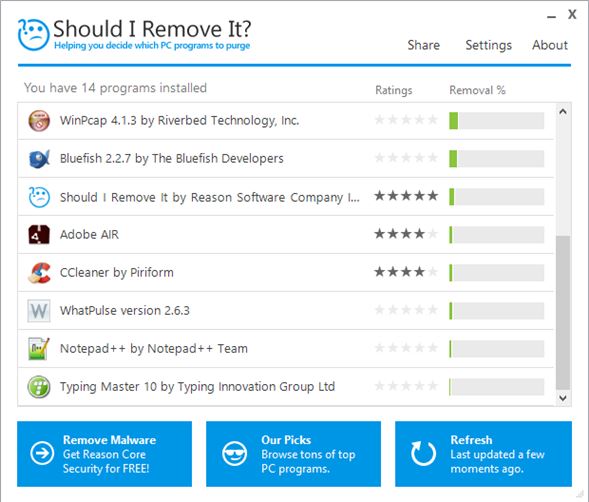
Task: Click the CCleaner icon
Action: pos(39,273)
